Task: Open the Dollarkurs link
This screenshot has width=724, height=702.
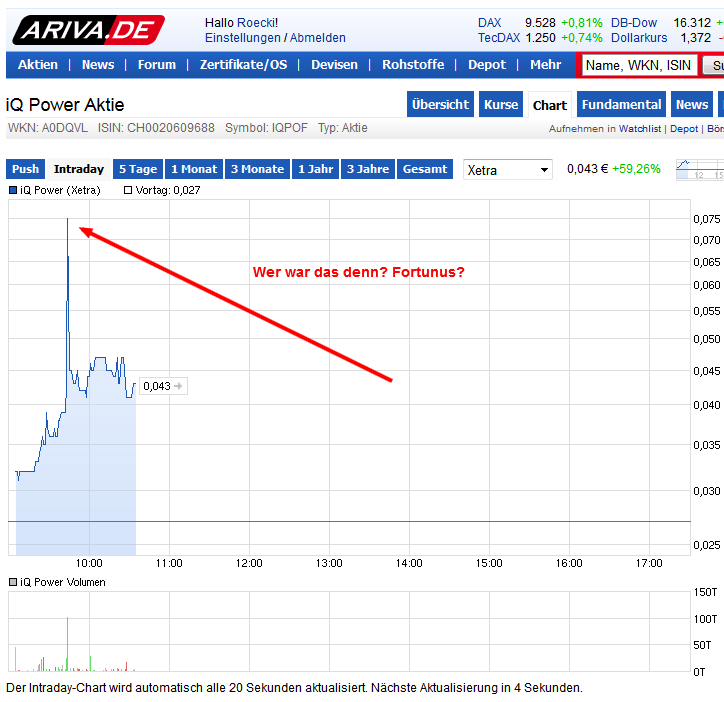Action: 639,38
